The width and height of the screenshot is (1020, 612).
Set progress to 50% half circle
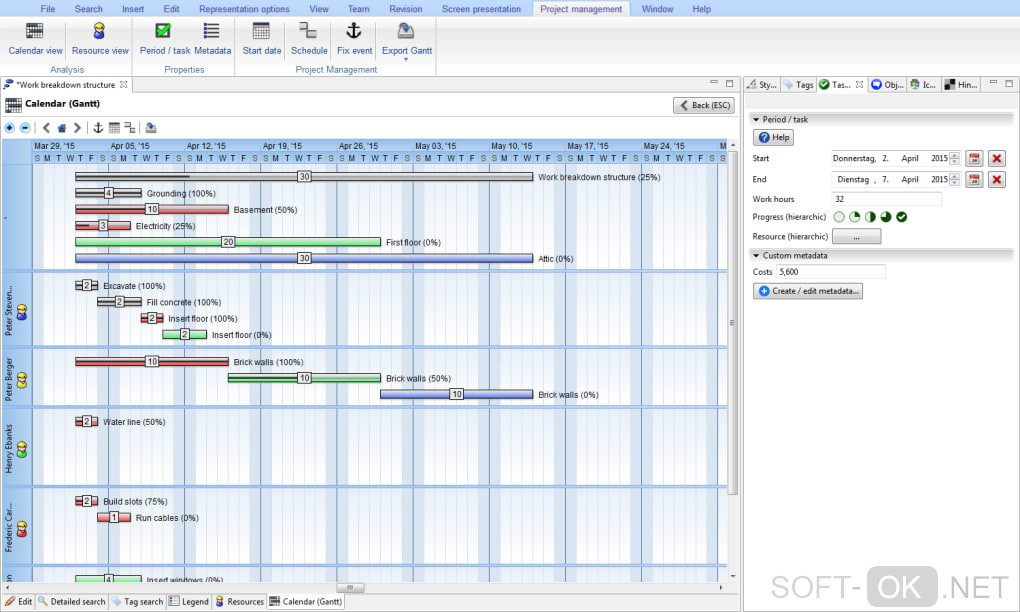[x=870, y=217]
